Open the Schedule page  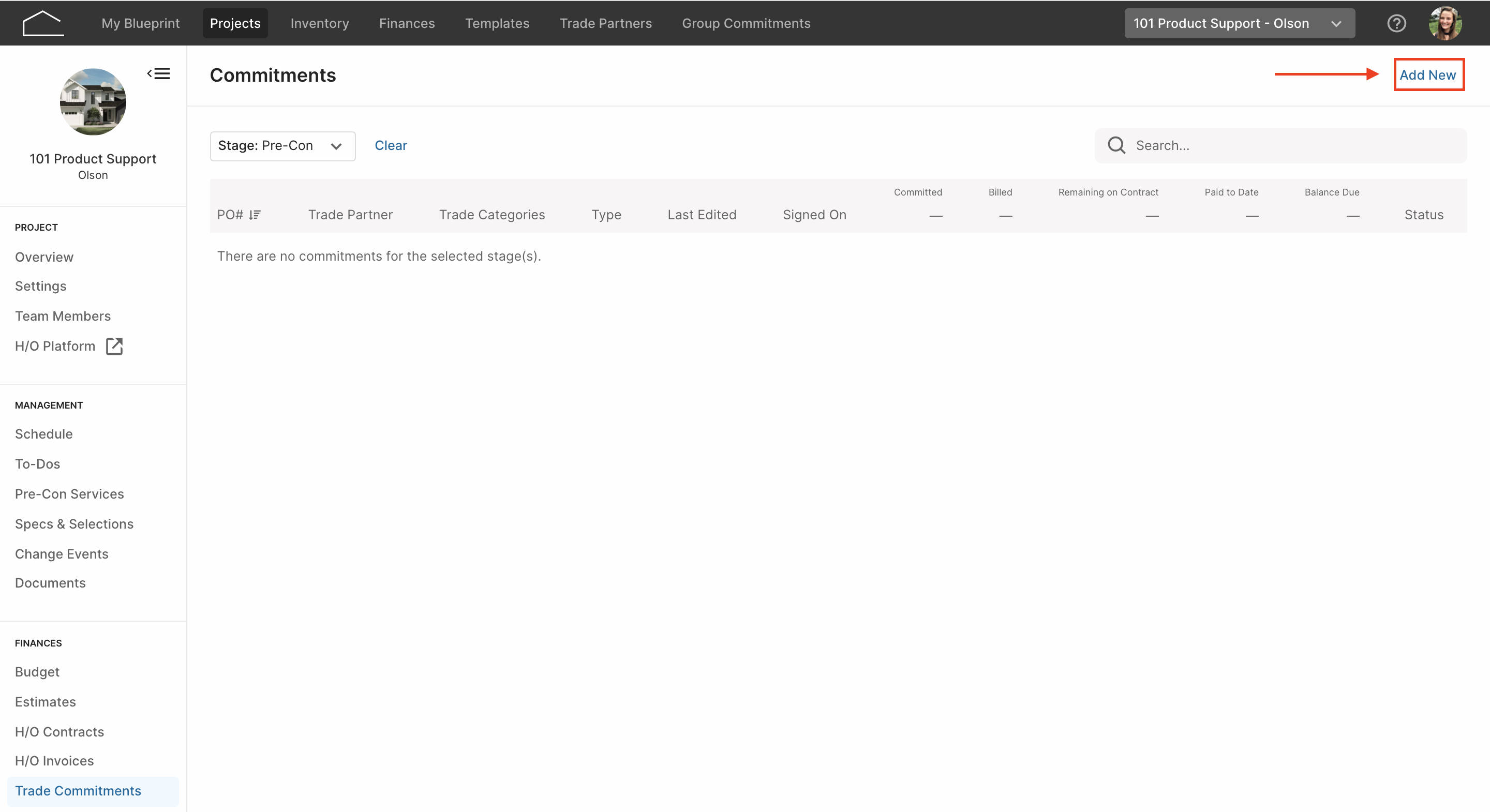click(x=43, y=434)
